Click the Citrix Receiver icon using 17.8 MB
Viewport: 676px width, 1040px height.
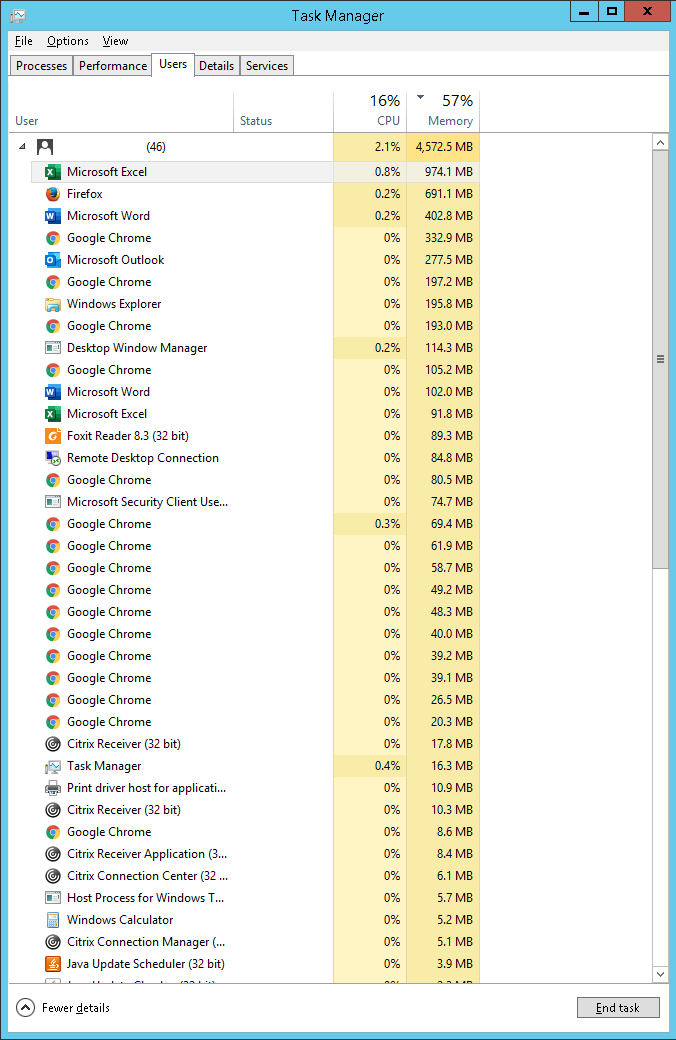52,744
